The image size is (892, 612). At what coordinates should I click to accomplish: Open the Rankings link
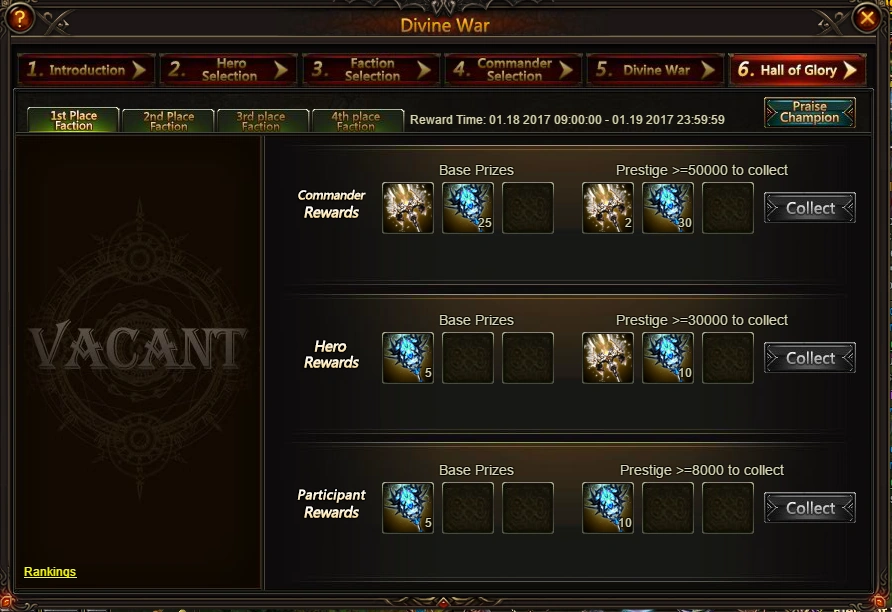click(x=50, y=572)
